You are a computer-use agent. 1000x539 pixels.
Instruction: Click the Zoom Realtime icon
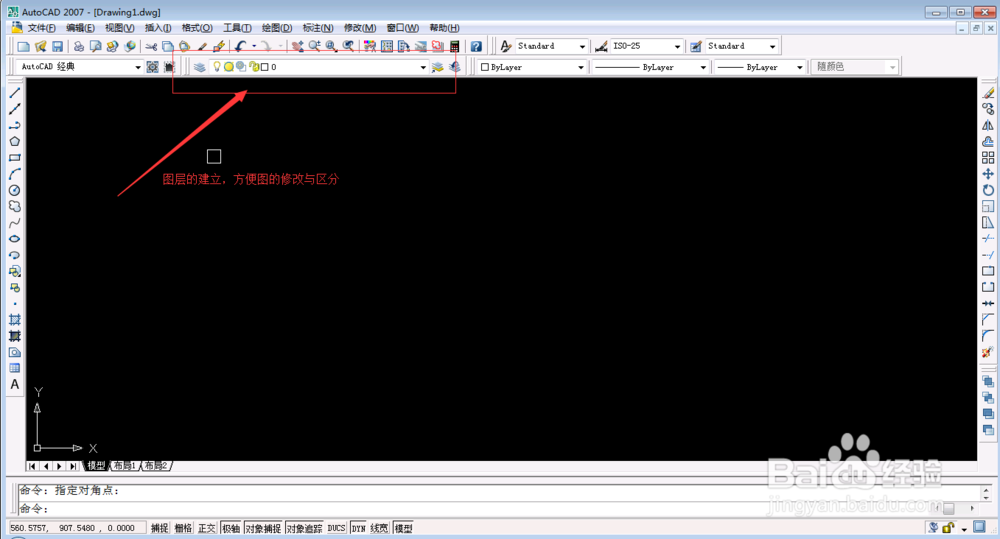point(314,46)
